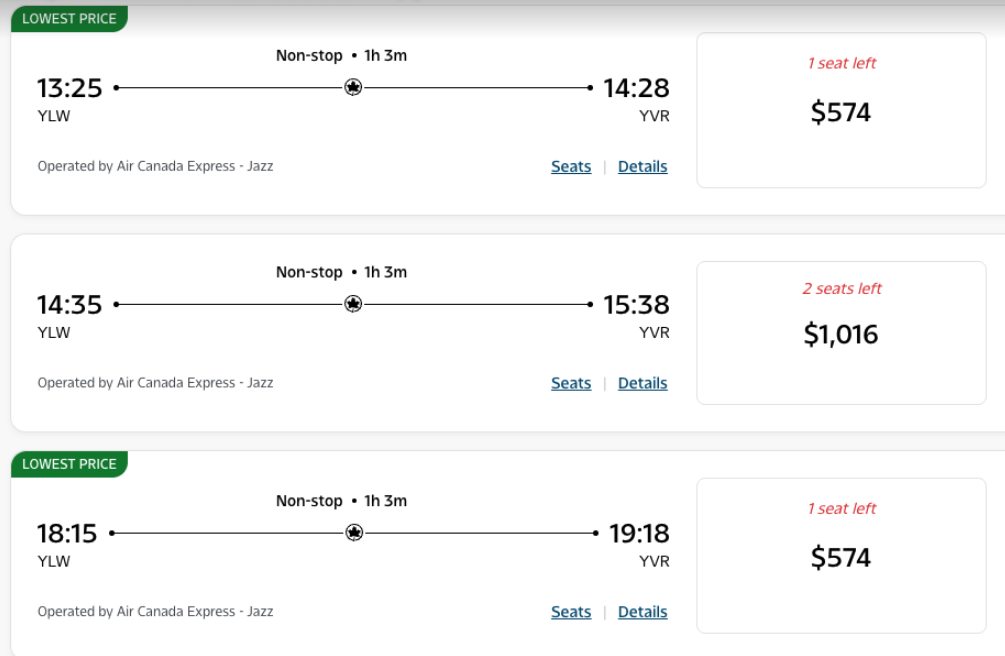Image resolution: width=1005 pixels, height=656 pixels.
Task: Select the $574 fare on the 18:15 flight
Action: pos(840,557)
